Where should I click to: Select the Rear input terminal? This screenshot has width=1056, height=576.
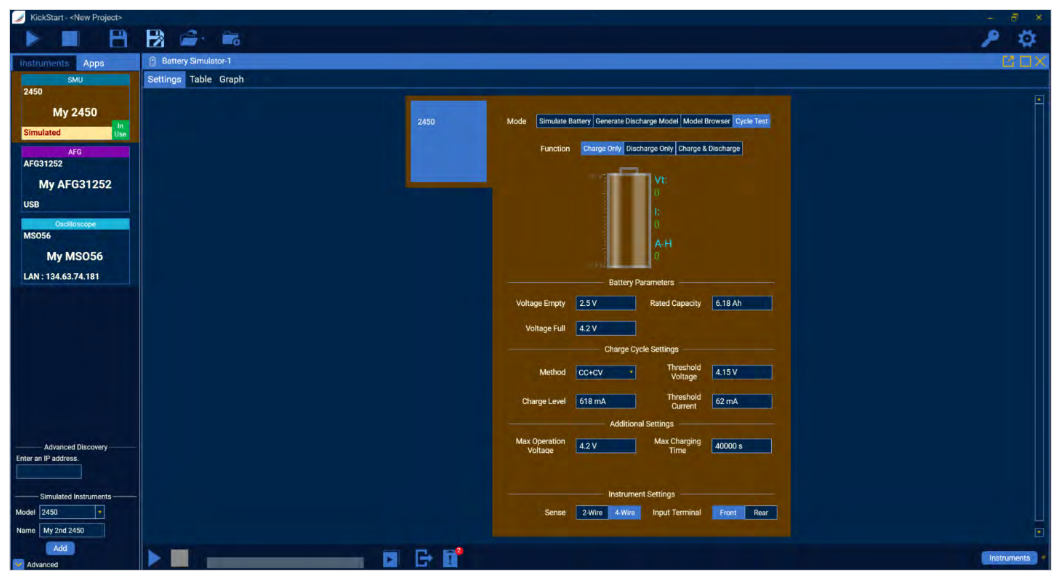click(761, 513)
